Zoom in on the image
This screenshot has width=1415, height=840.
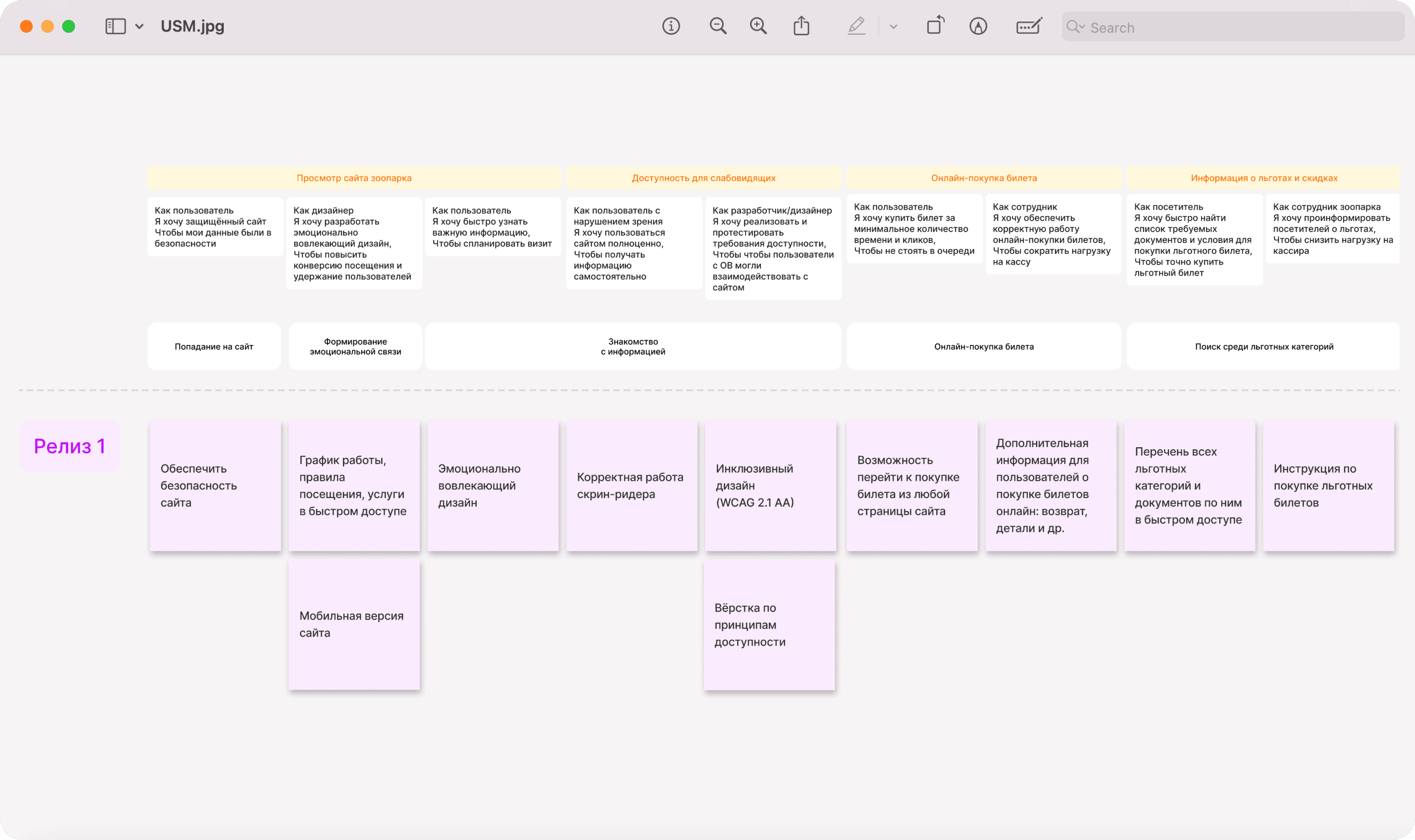[758, 26]
